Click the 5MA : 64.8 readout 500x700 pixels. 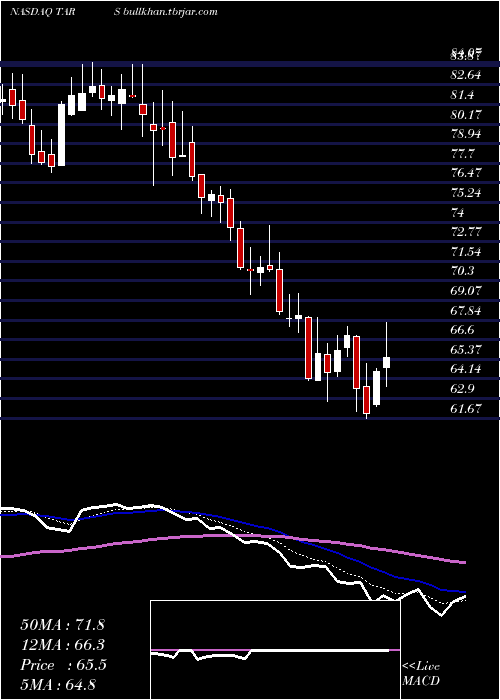[x=58, y=684]
